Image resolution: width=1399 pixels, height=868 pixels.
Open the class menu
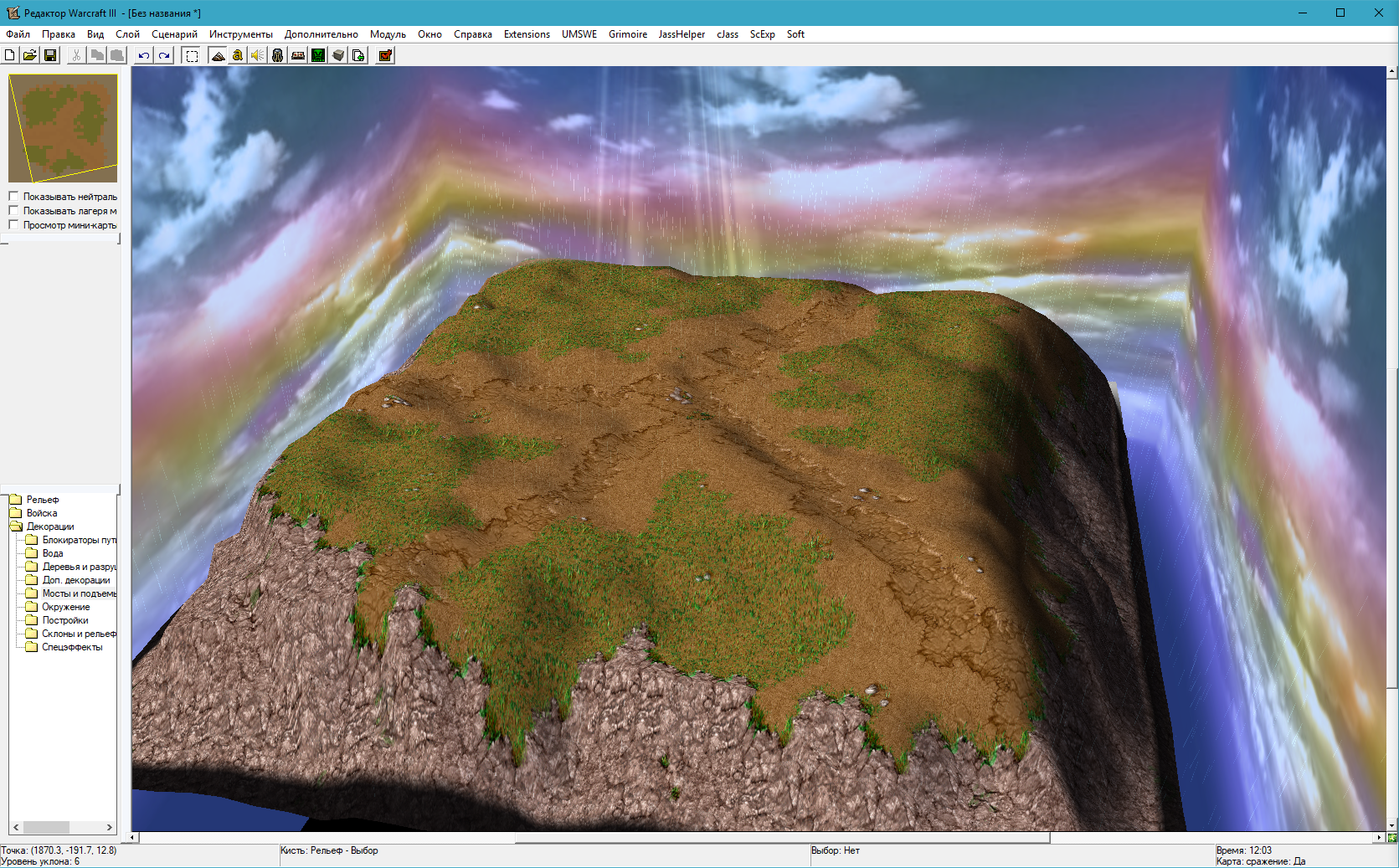728,34
